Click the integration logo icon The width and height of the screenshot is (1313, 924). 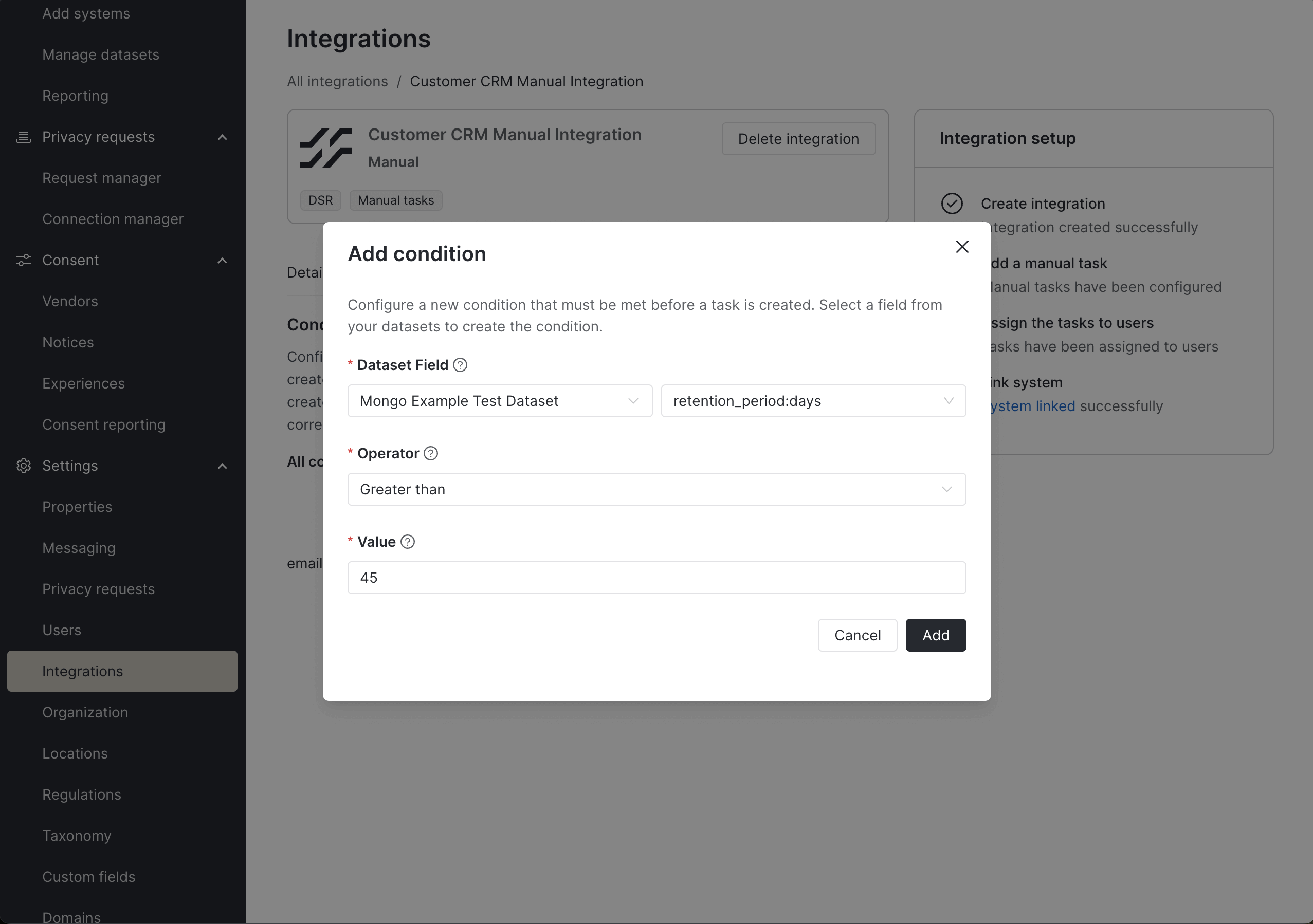pyautogui.click(x=325, y=148)
